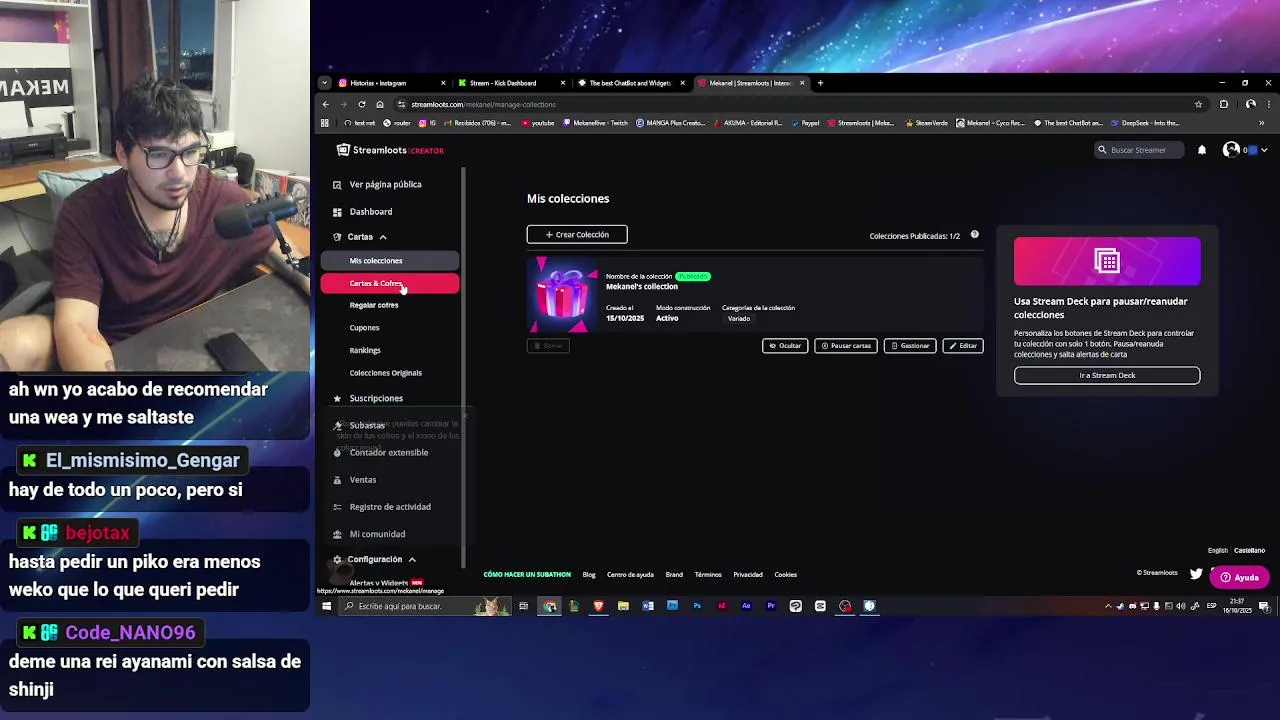Image resolution: width=1280 pixels, height=720 pixels.
Task: Open the Privacidad footer link
Action: [x=748, y=575]
